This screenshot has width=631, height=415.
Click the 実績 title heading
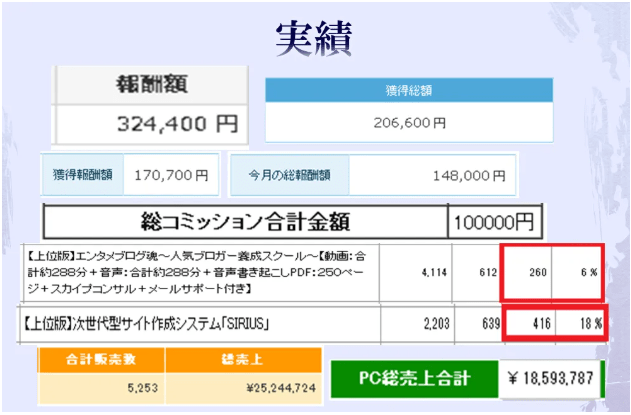pos(313,39)
